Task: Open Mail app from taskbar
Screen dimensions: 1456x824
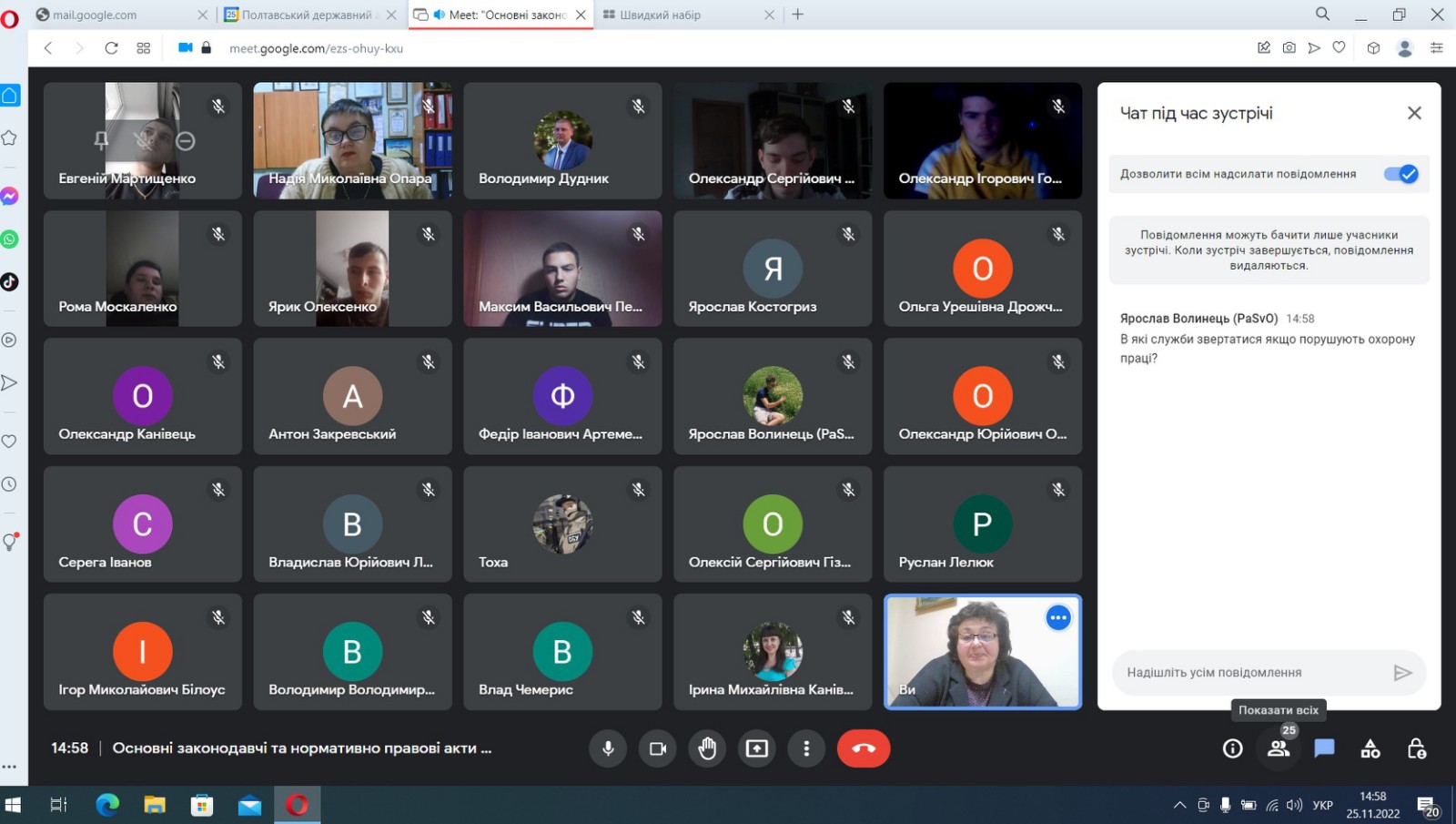Action: pyautogui.click(x=249, y=805)
